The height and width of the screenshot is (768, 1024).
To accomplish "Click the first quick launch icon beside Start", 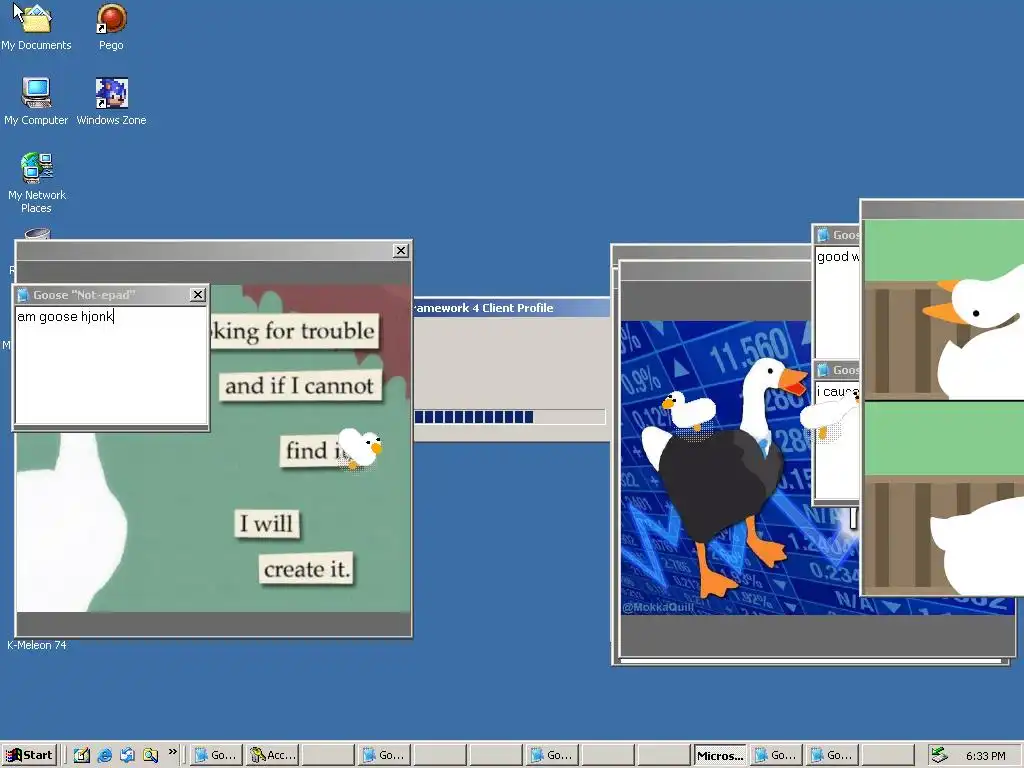I will click(x=82, y=755).
